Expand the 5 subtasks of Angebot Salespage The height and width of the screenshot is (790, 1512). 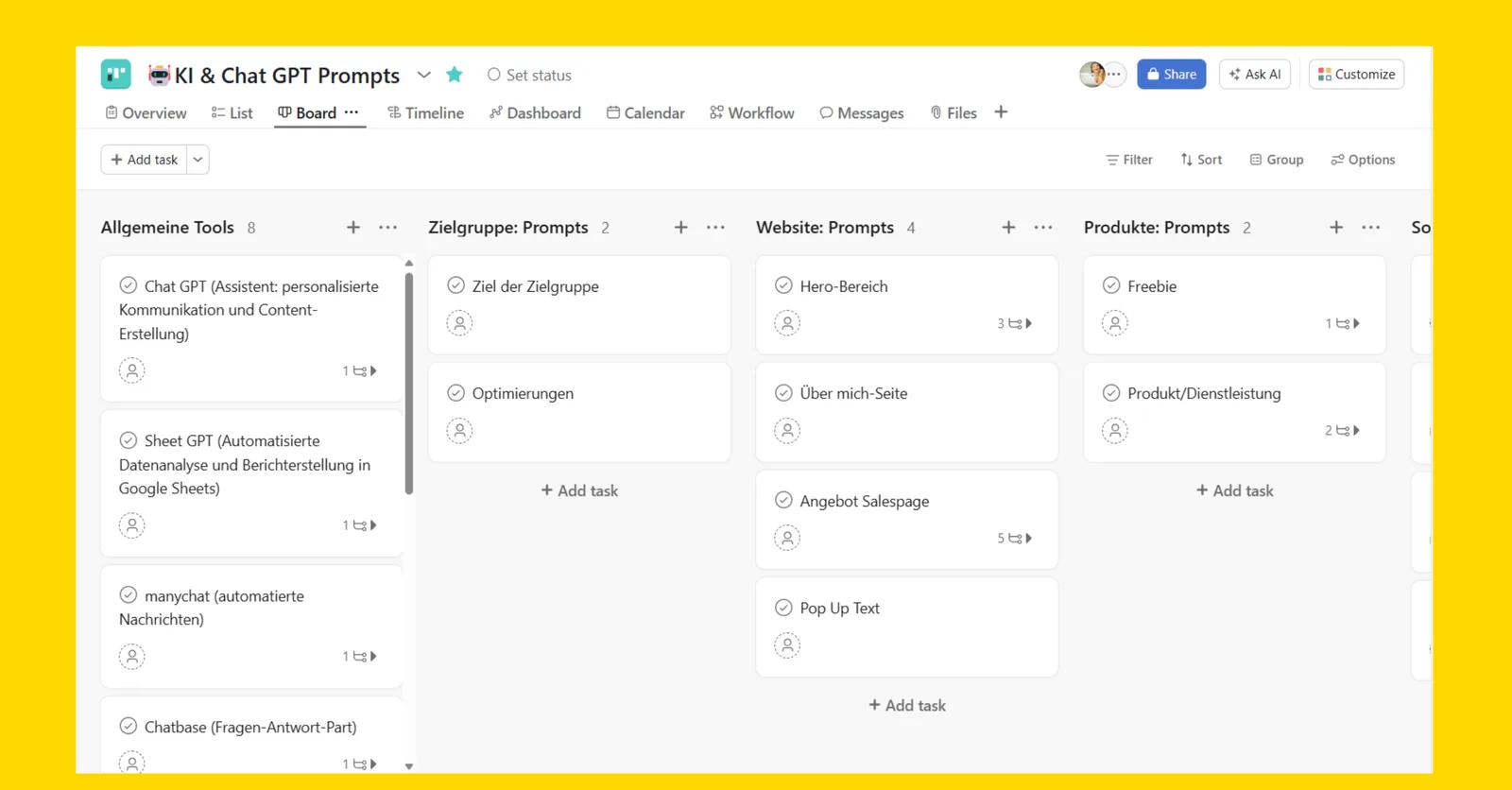coord(1015,539)
